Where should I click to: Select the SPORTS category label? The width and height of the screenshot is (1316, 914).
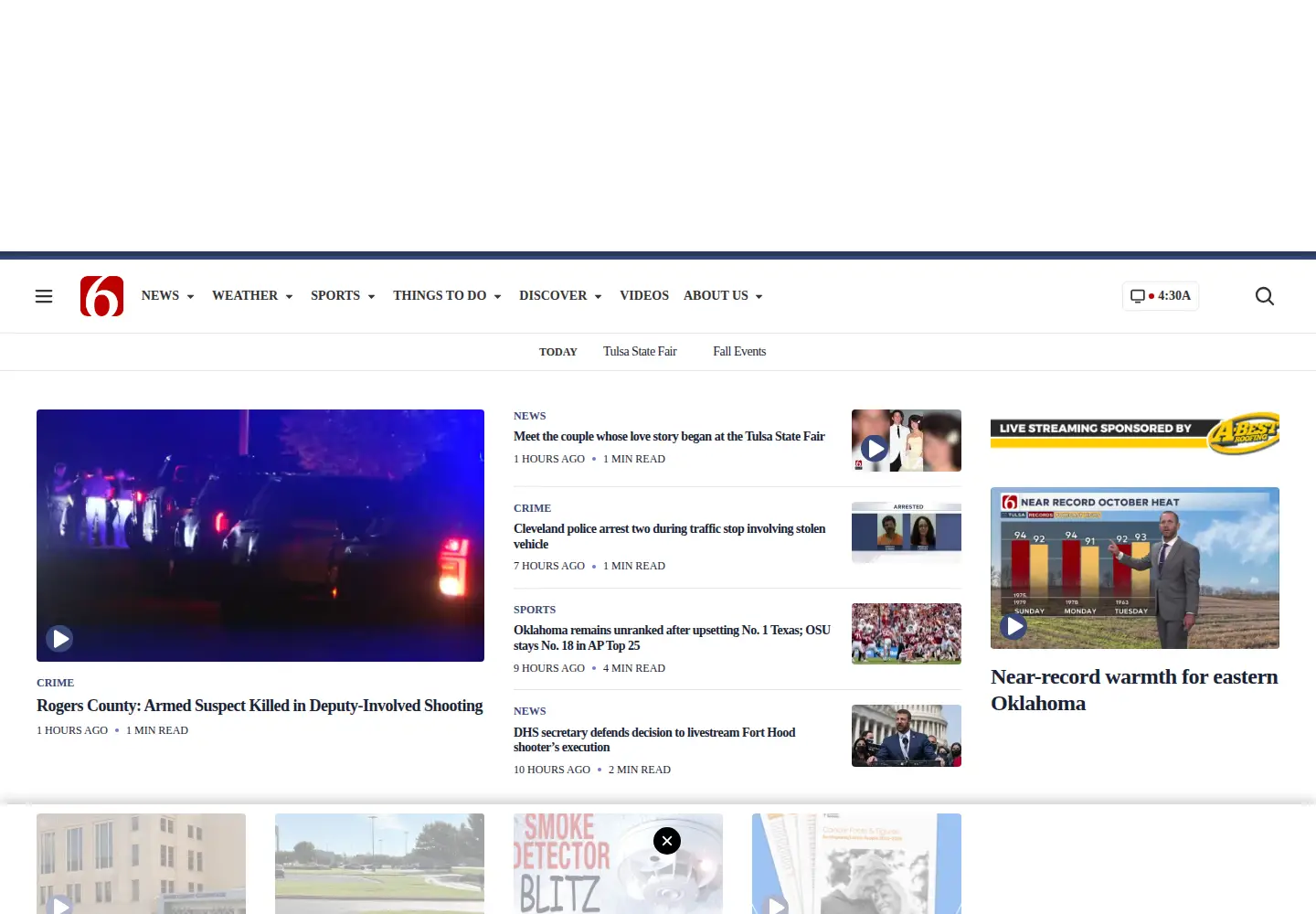(535, 610)
